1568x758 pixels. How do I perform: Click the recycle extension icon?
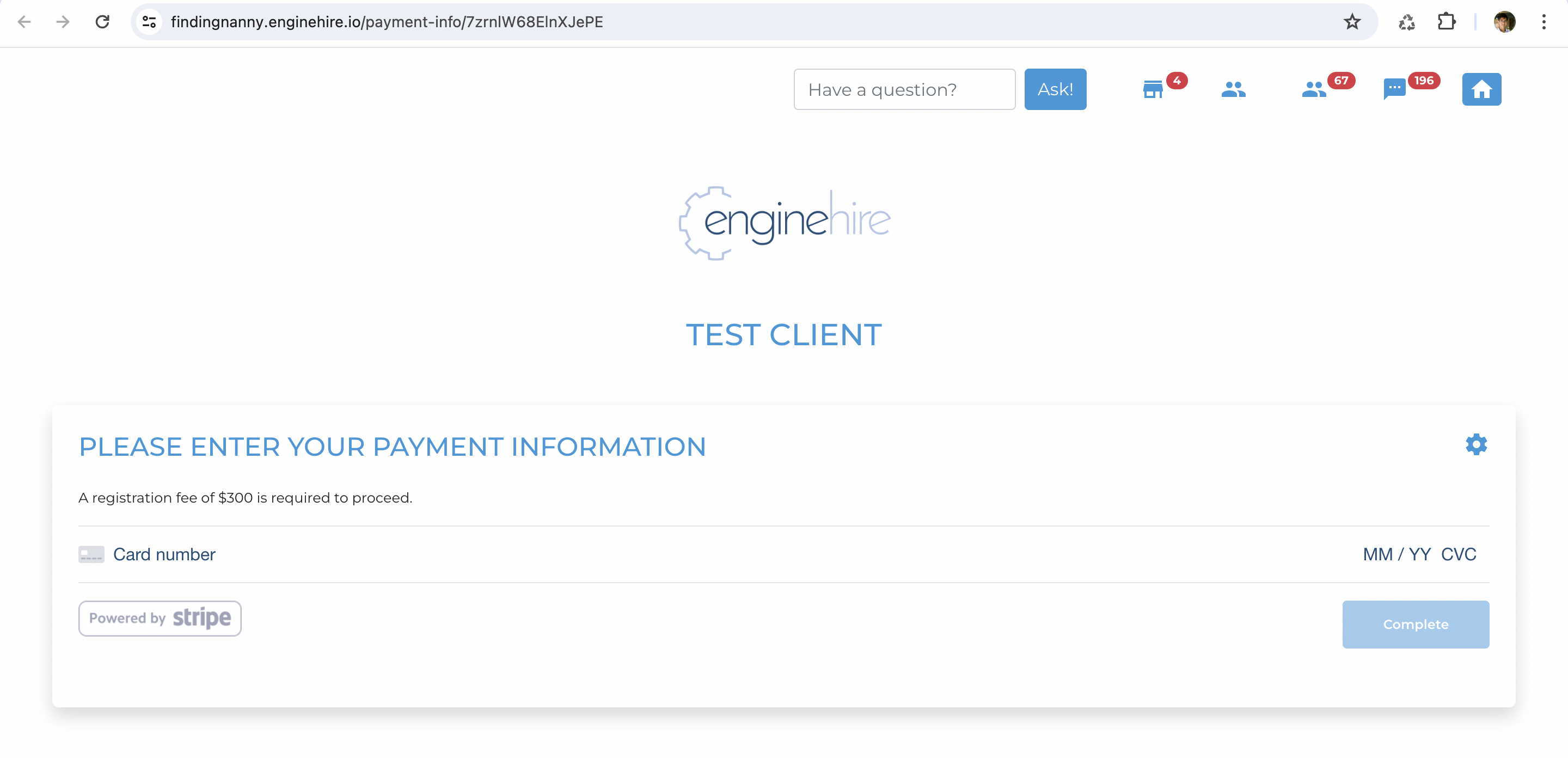click(x=1406, y=22)
